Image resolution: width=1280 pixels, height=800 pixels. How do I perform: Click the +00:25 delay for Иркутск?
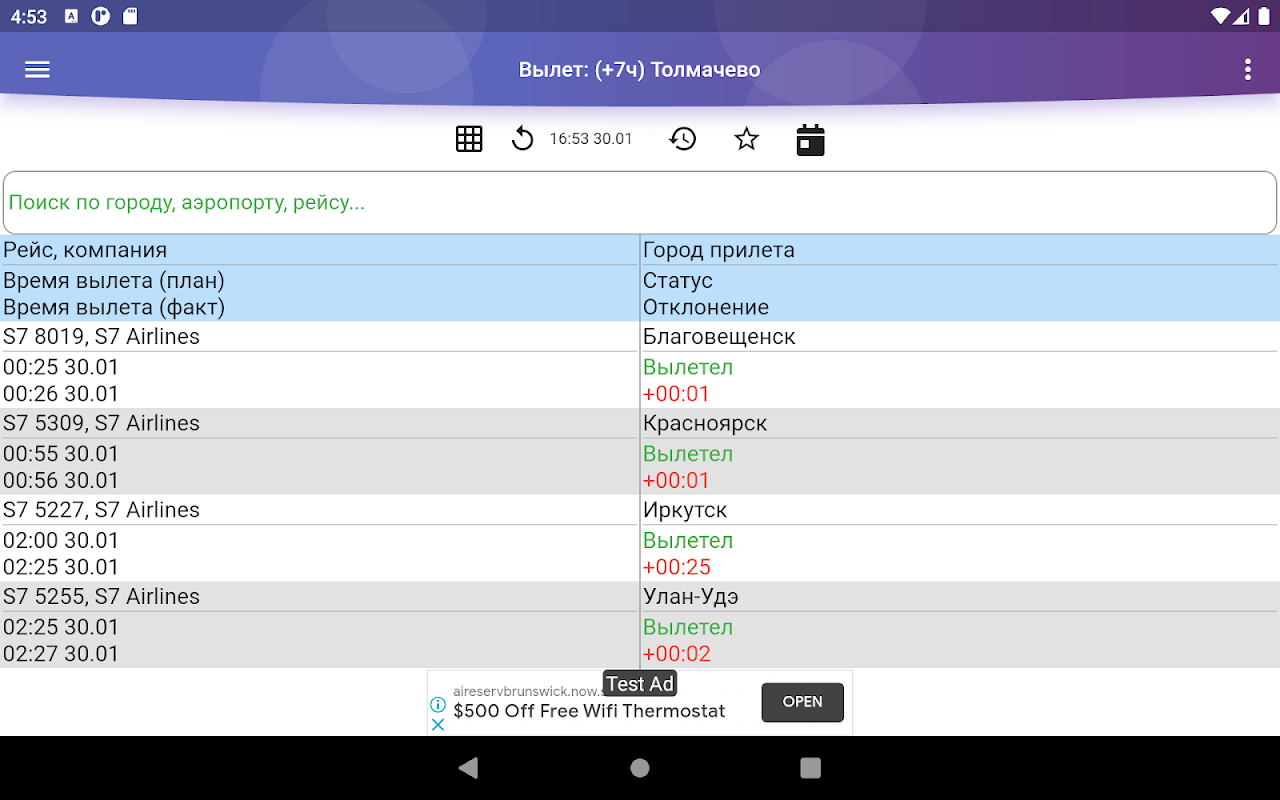(677, 568)
